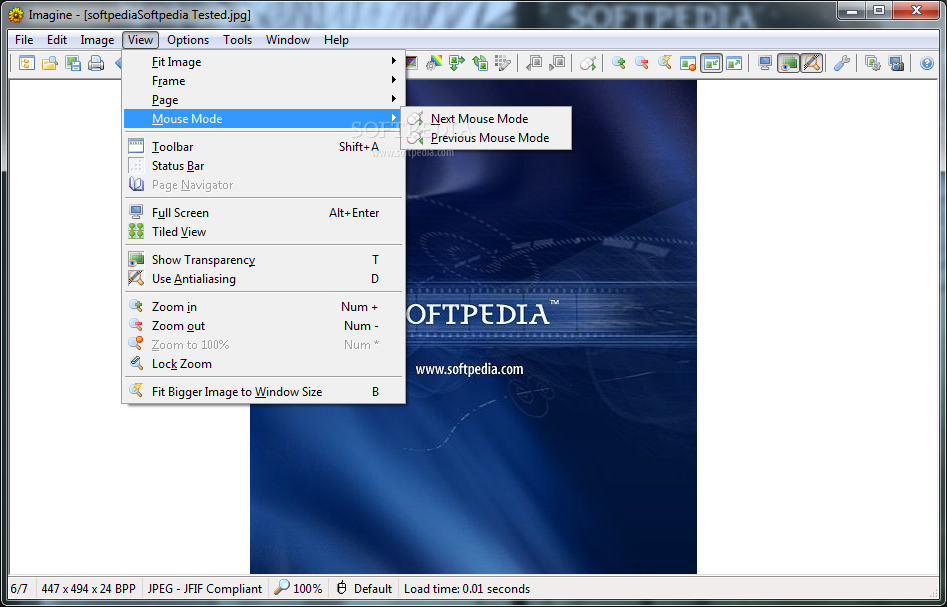Choose Next Mouse Mode from submenu
947x607 pixels.
pos(486,119)
